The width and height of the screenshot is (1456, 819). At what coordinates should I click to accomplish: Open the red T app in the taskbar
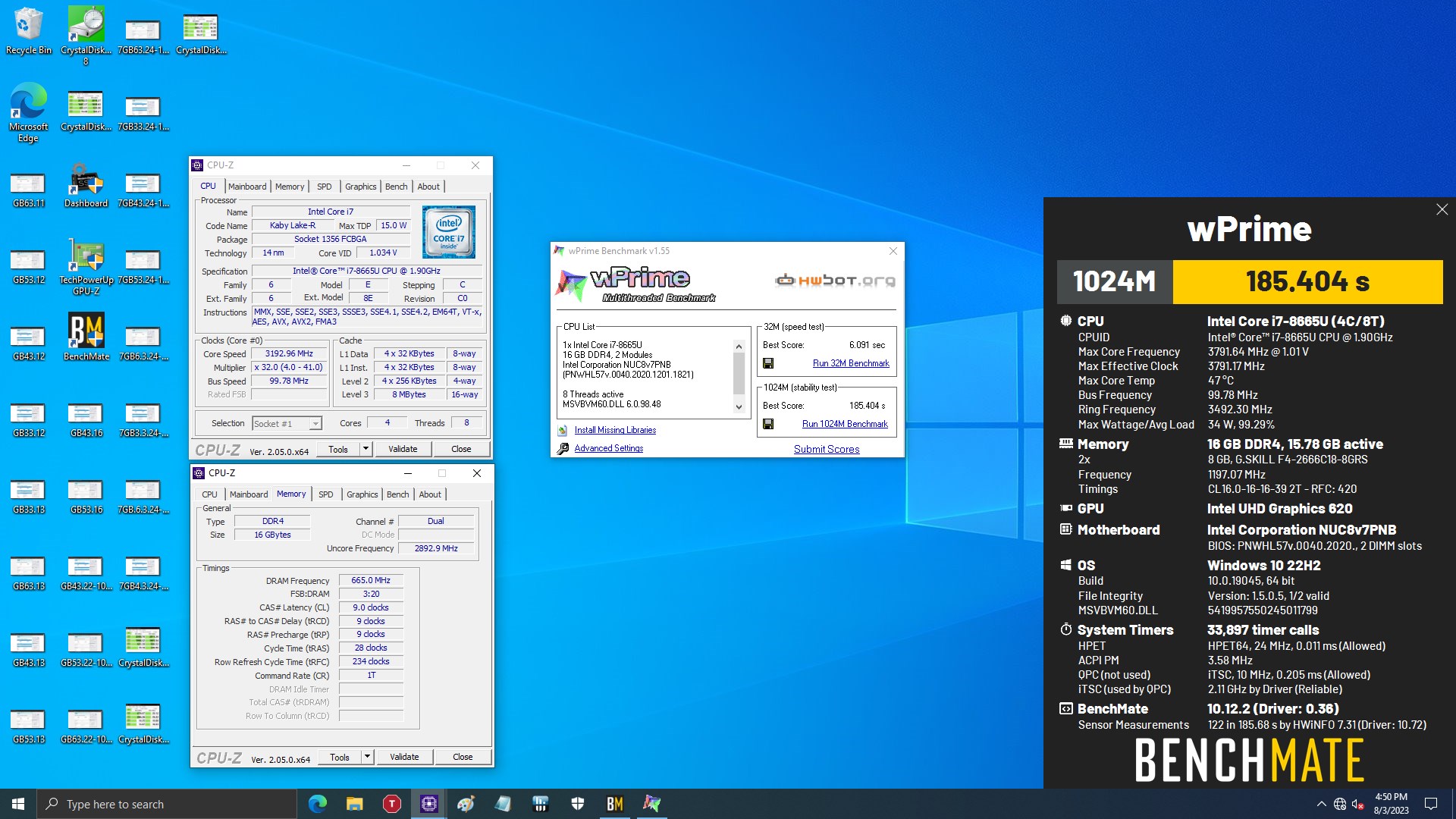(391, 804)
